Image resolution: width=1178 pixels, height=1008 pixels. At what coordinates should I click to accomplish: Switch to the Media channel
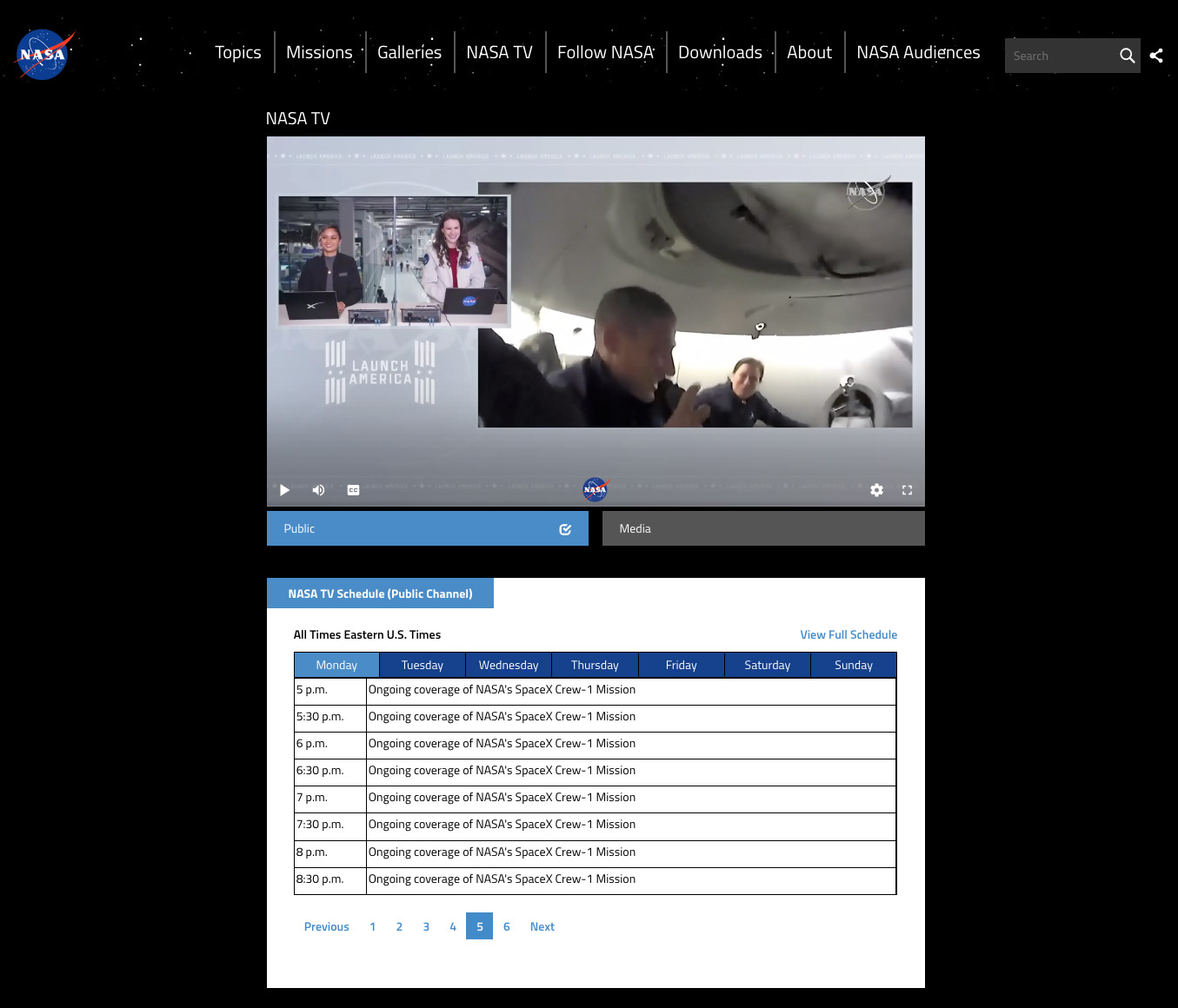(763, 528)
